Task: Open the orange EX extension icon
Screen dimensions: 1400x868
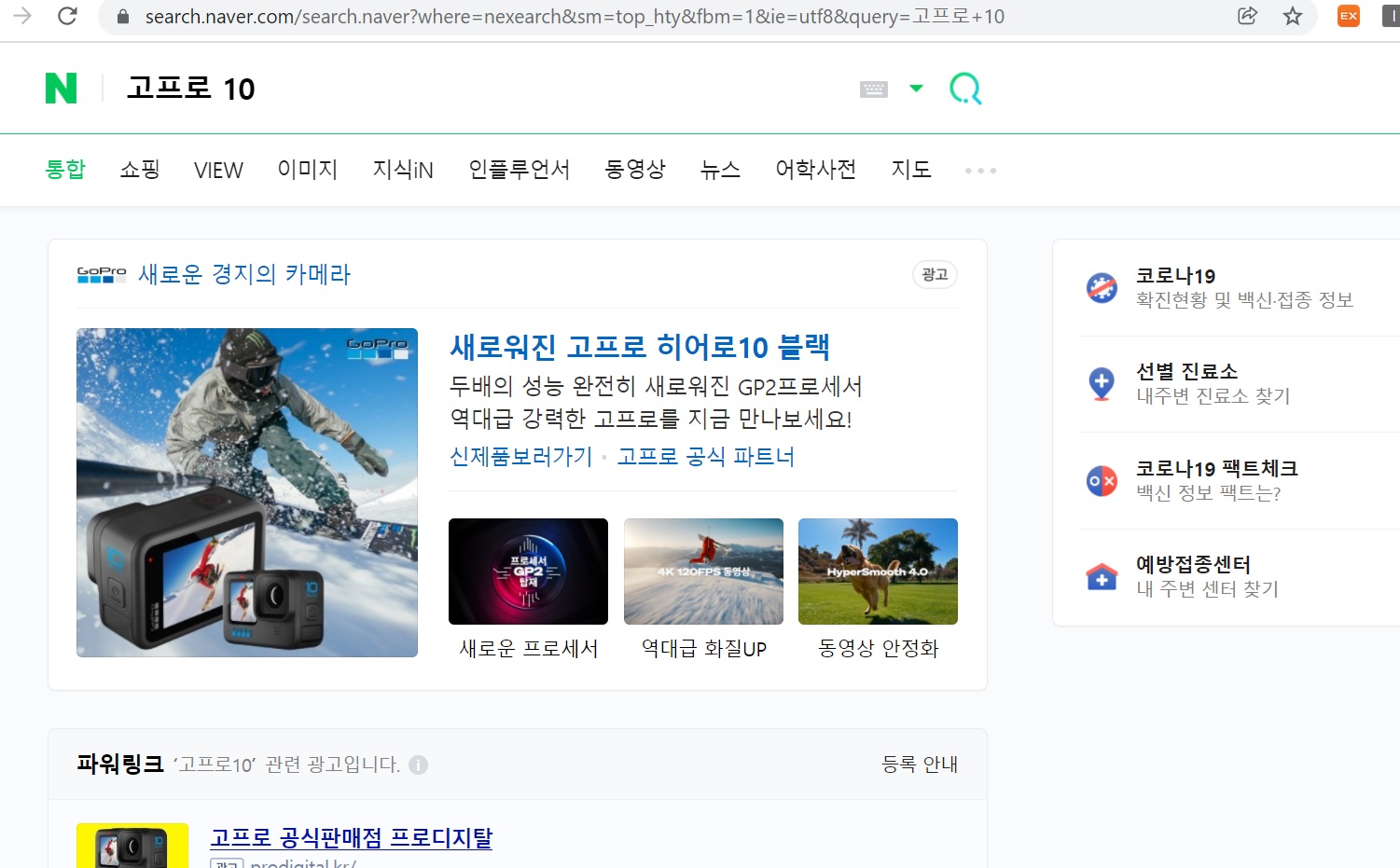Action: (1349, 16)
